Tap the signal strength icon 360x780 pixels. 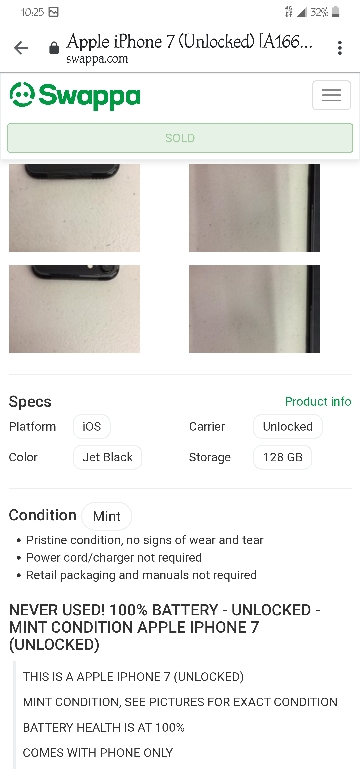(301, 12)
